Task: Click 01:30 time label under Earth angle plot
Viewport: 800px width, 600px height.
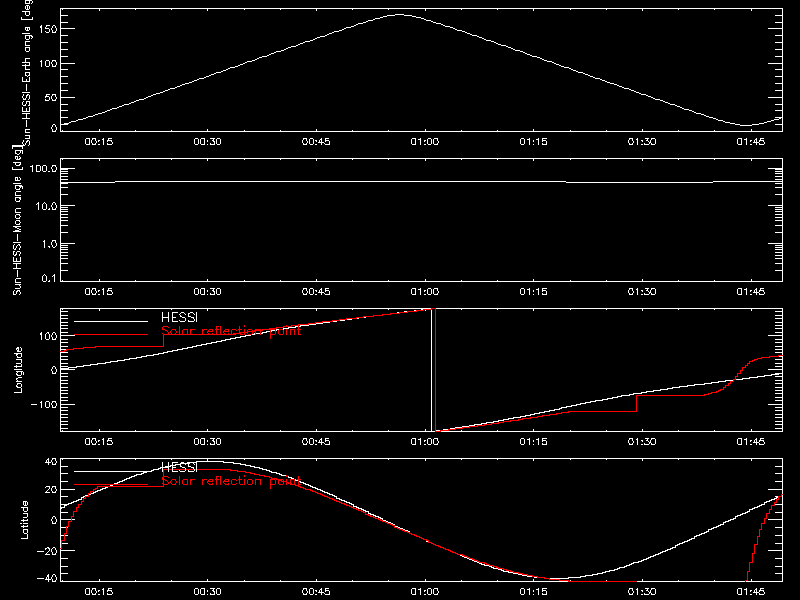Action: pyautogui.click(x=642, y=142)
